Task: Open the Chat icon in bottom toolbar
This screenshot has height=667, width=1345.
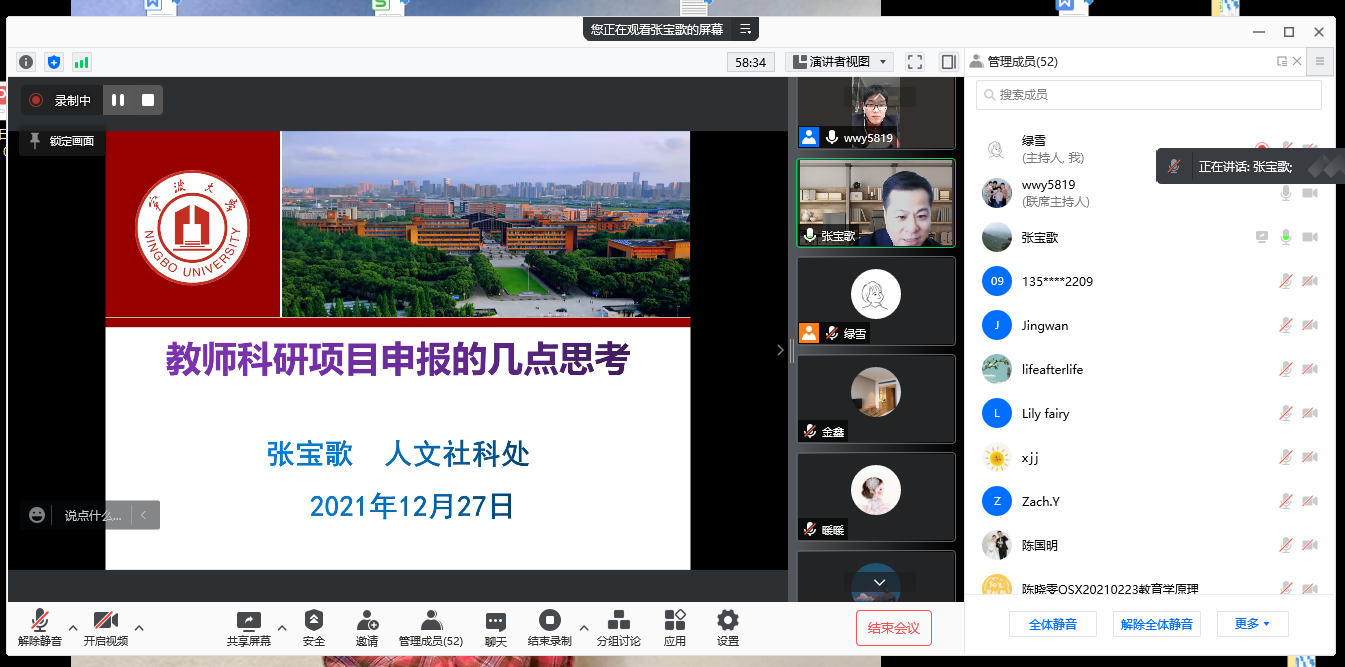Action: 495,621
